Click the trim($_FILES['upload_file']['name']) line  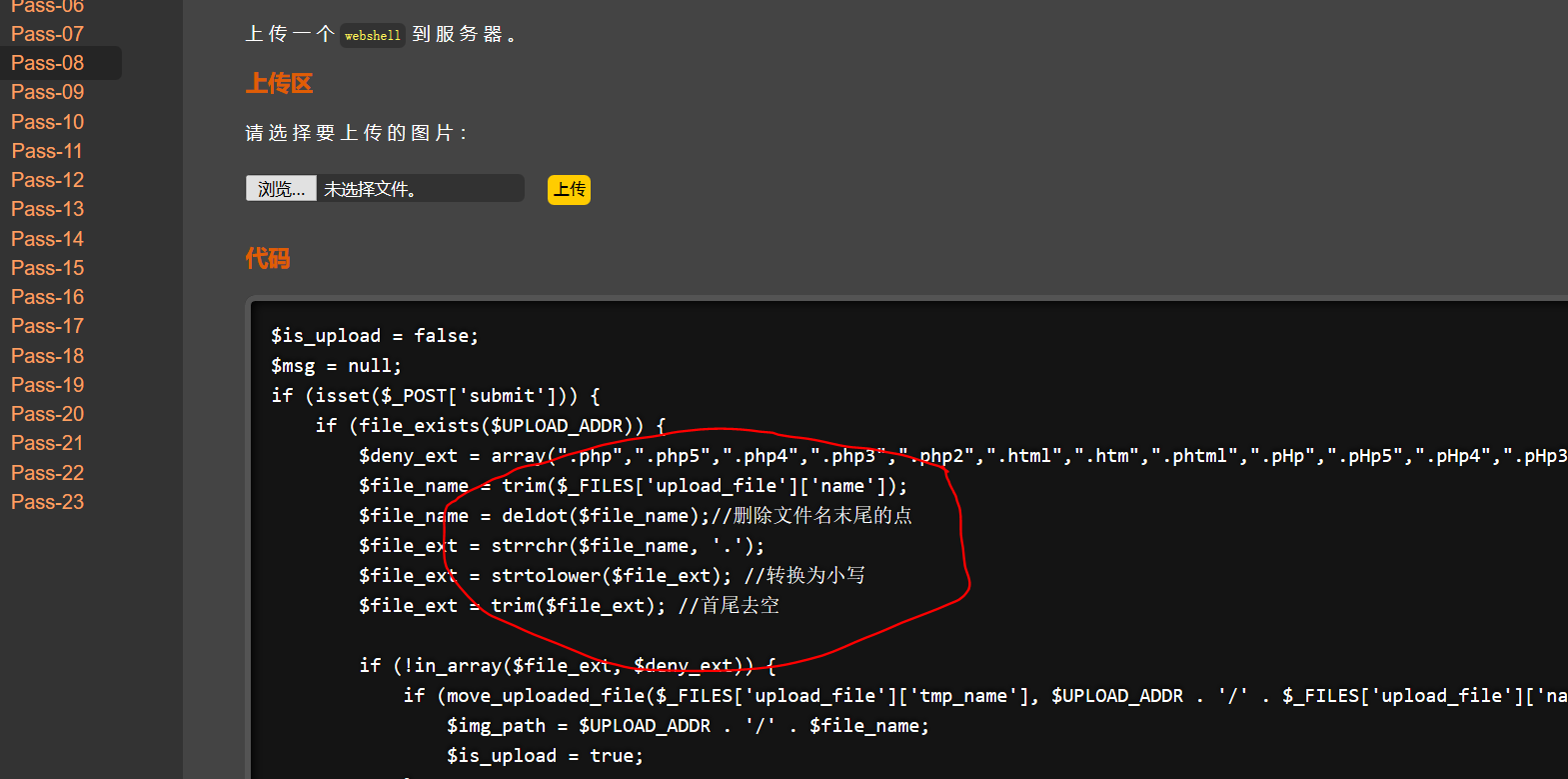click(634, 486)
